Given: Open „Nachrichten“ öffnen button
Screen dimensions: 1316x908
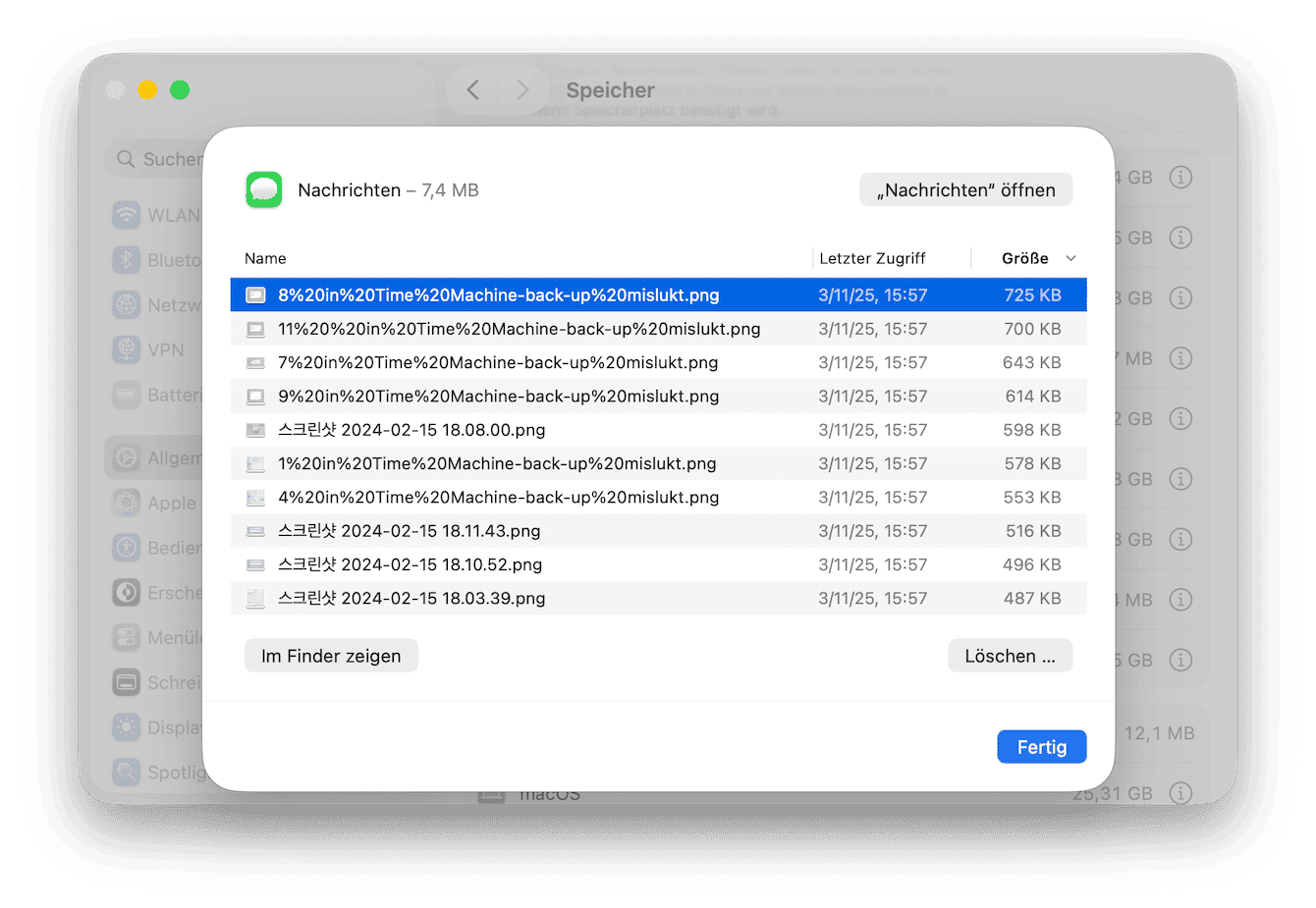Looking at the screenshot, I should [x=966, y=189].
